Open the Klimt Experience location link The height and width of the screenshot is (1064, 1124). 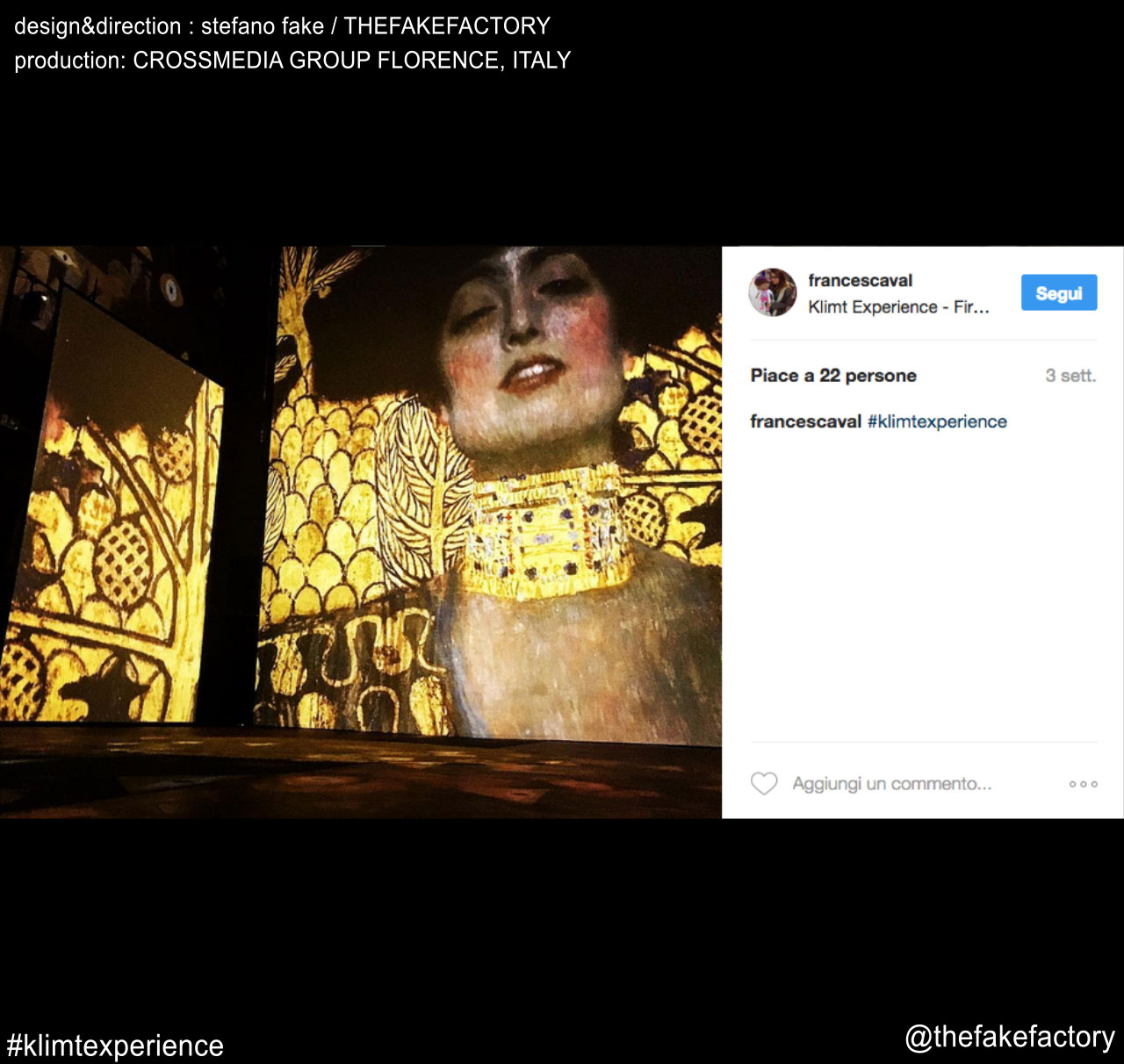897,307
